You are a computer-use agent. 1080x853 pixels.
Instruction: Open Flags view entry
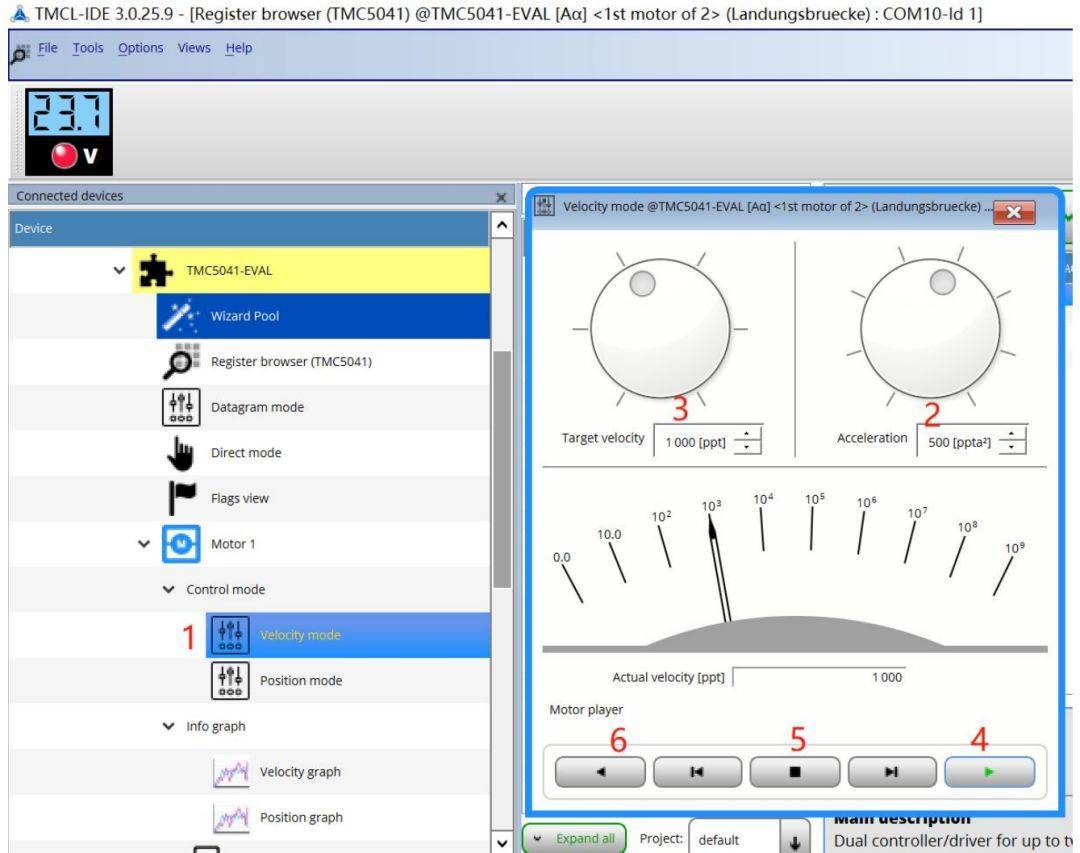tap(239, 498)
